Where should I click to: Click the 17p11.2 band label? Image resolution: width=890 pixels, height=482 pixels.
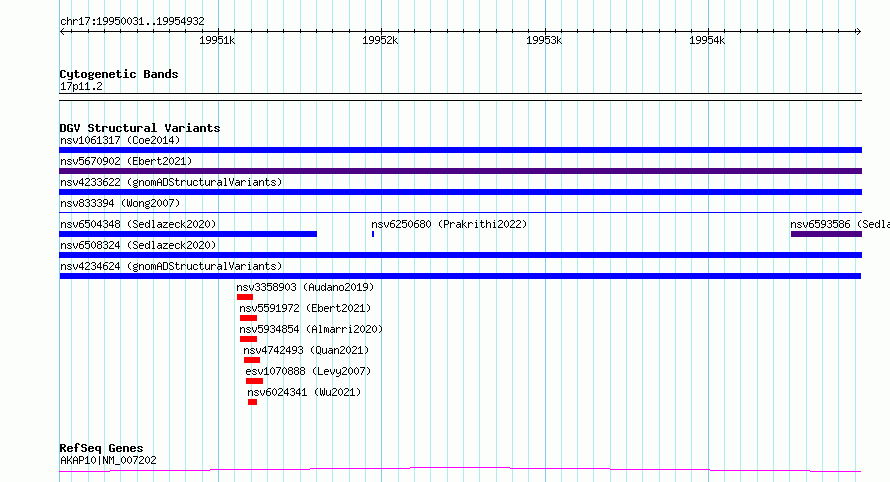click(81, 86)
